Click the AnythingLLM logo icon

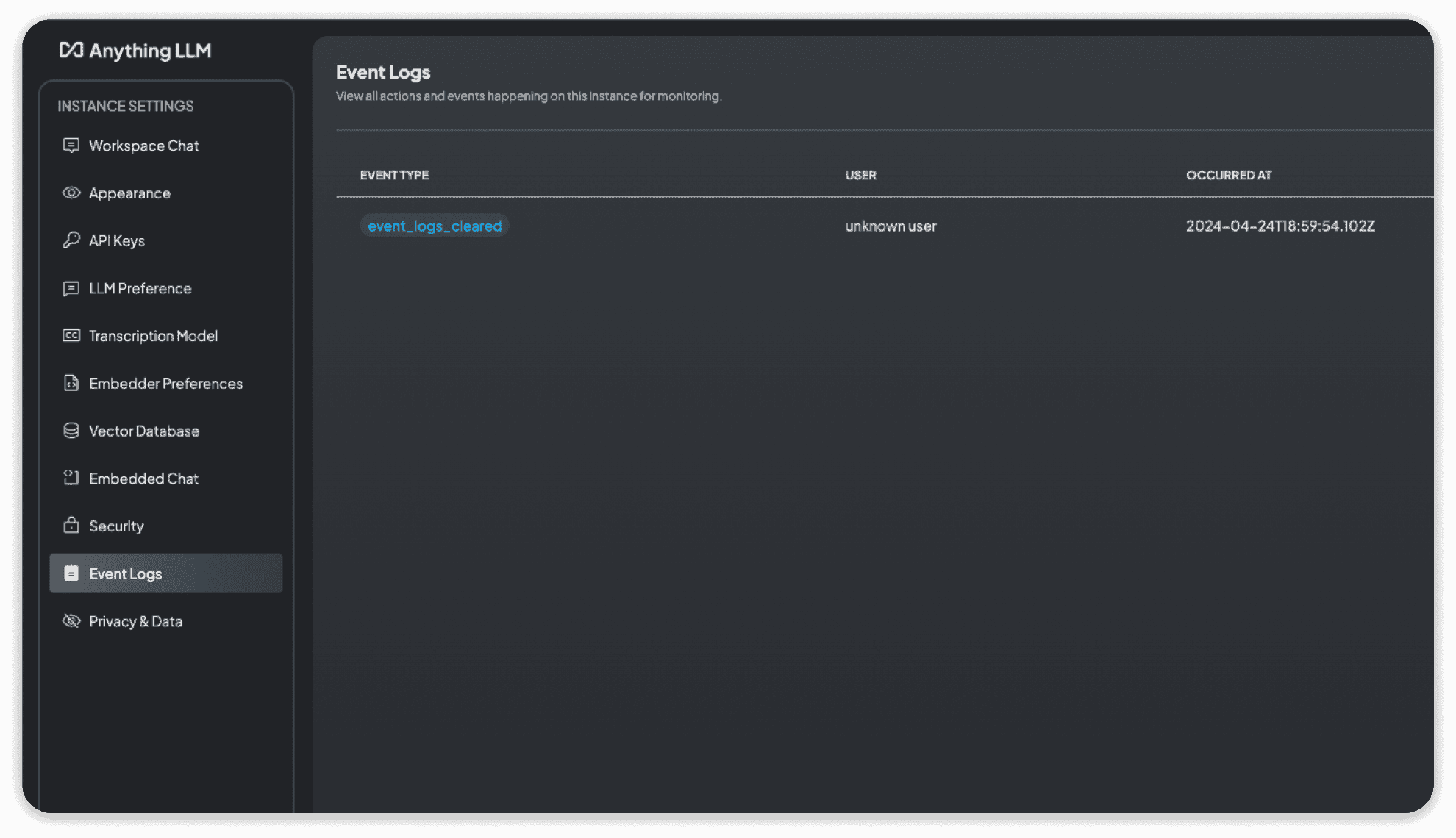click(71, 50)
